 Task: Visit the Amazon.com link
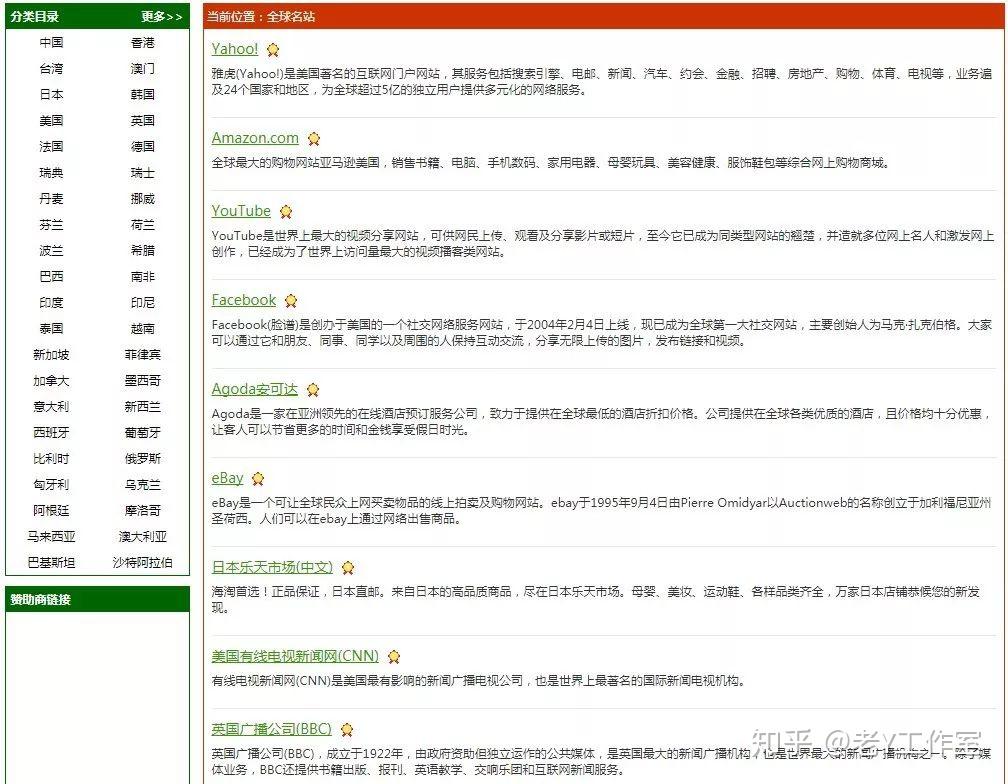(255, 138)
